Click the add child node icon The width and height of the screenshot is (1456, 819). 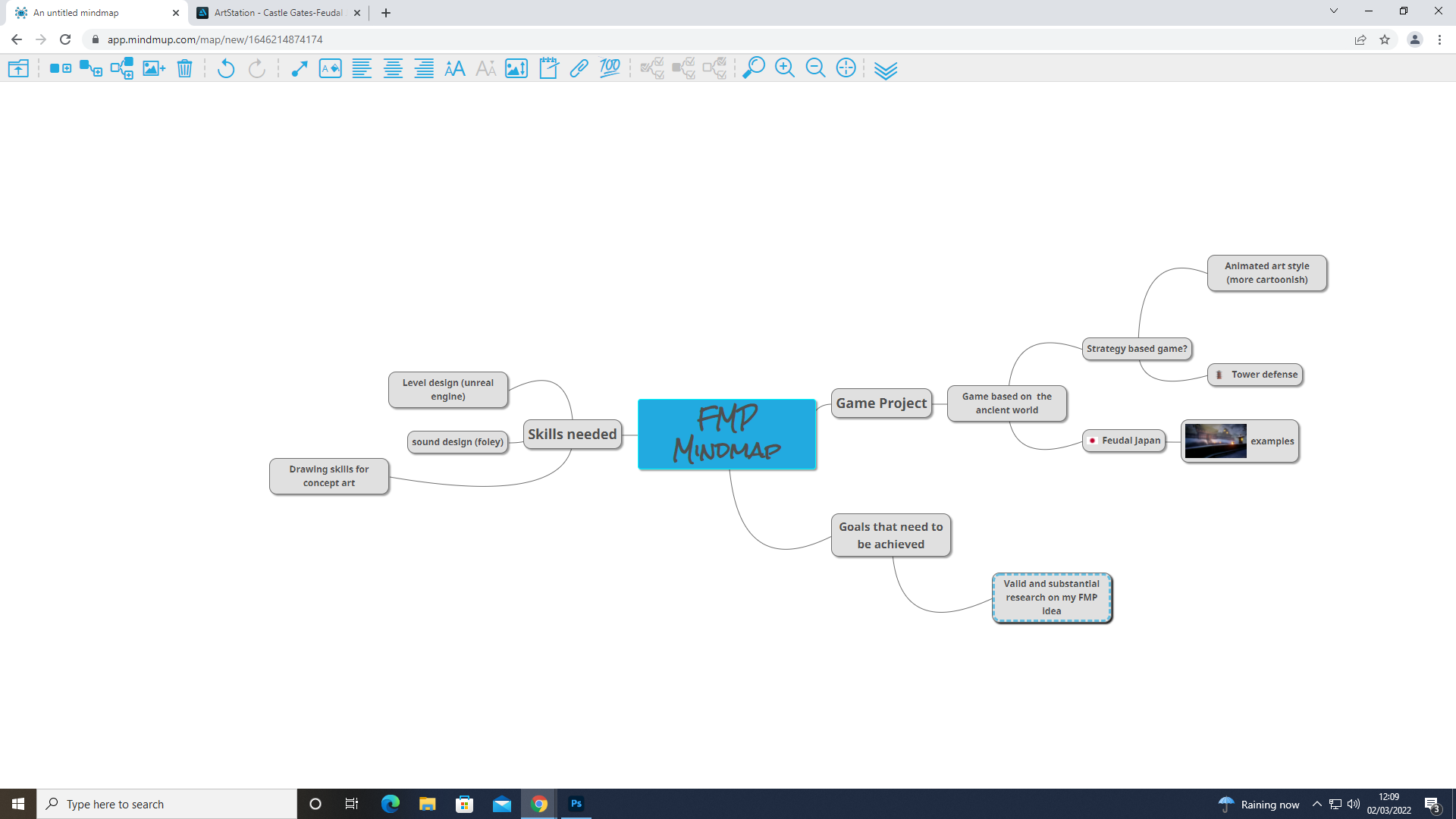click(x=91, y=68)
